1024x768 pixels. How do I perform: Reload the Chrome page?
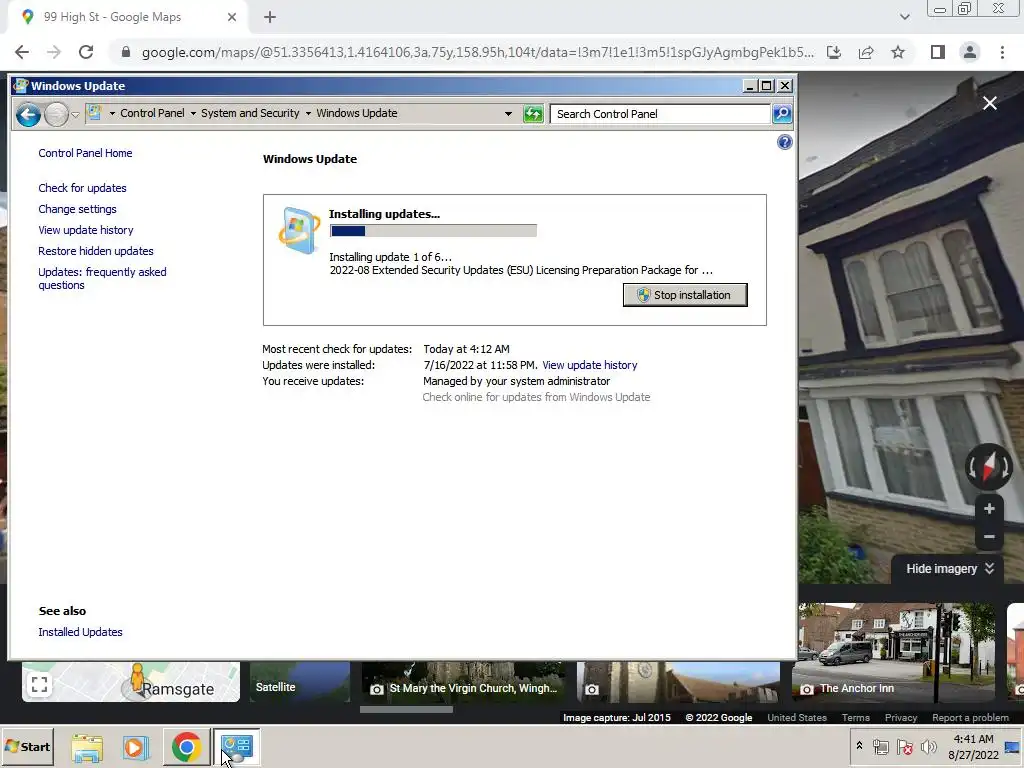click(x=86, y=52)
